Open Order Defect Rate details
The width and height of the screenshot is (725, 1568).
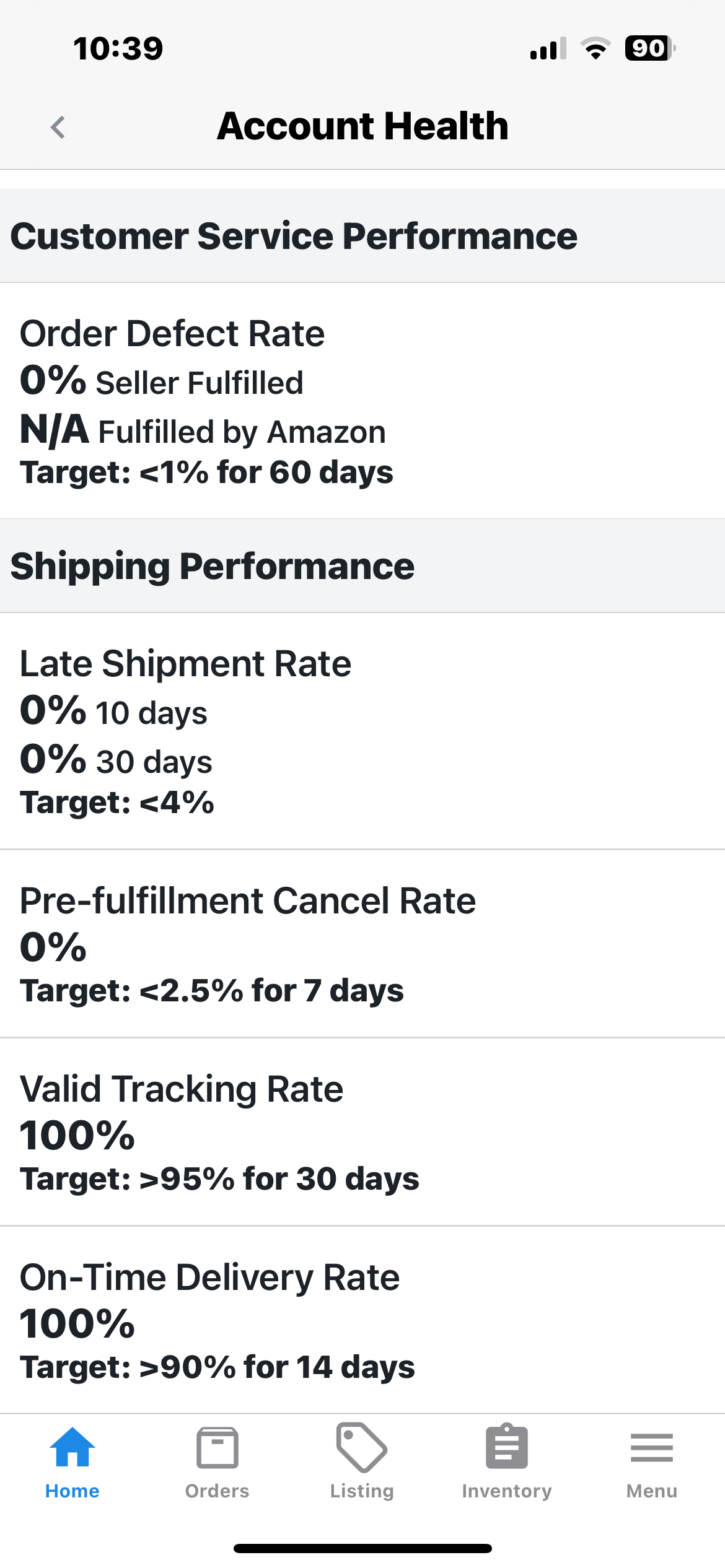point(362,401)
